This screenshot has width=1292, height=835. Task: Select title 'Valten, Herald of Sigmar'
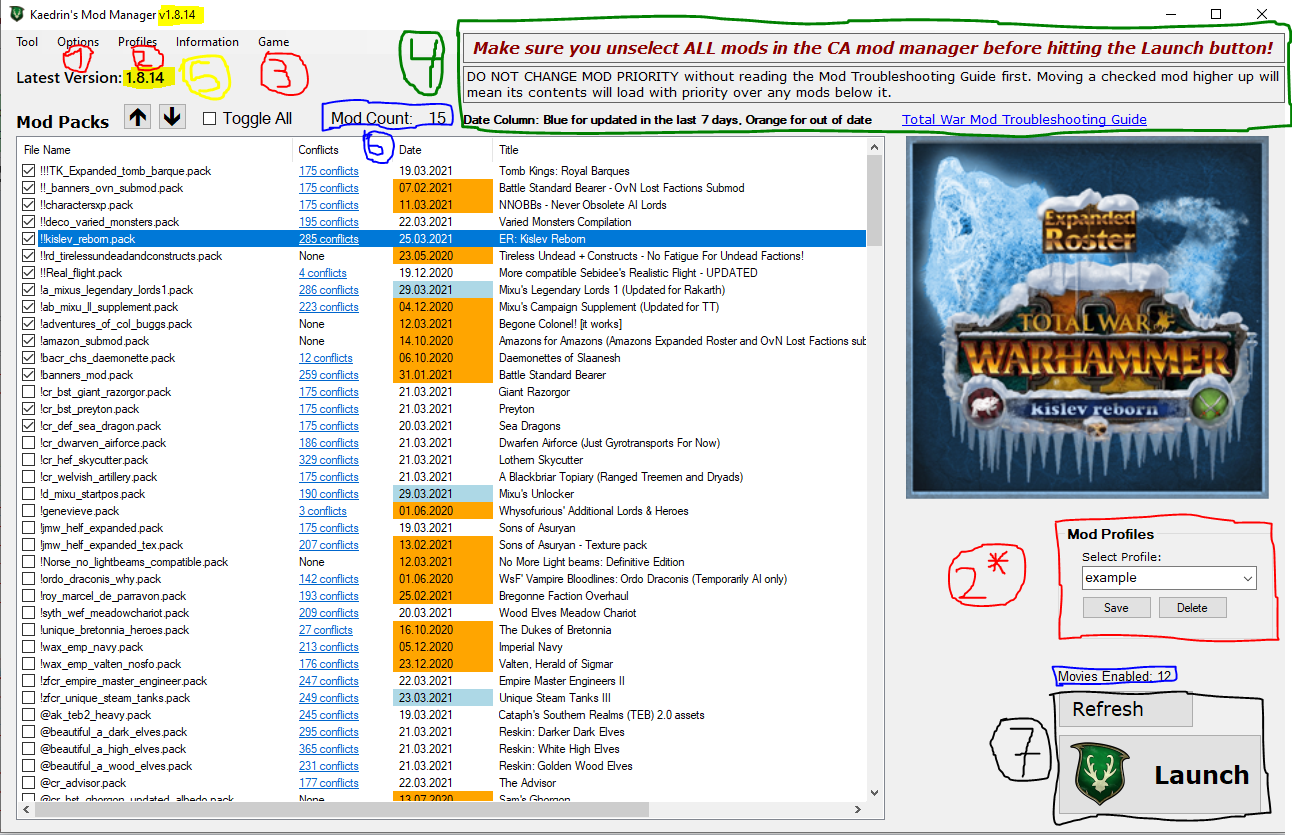[x=556, y=664]
